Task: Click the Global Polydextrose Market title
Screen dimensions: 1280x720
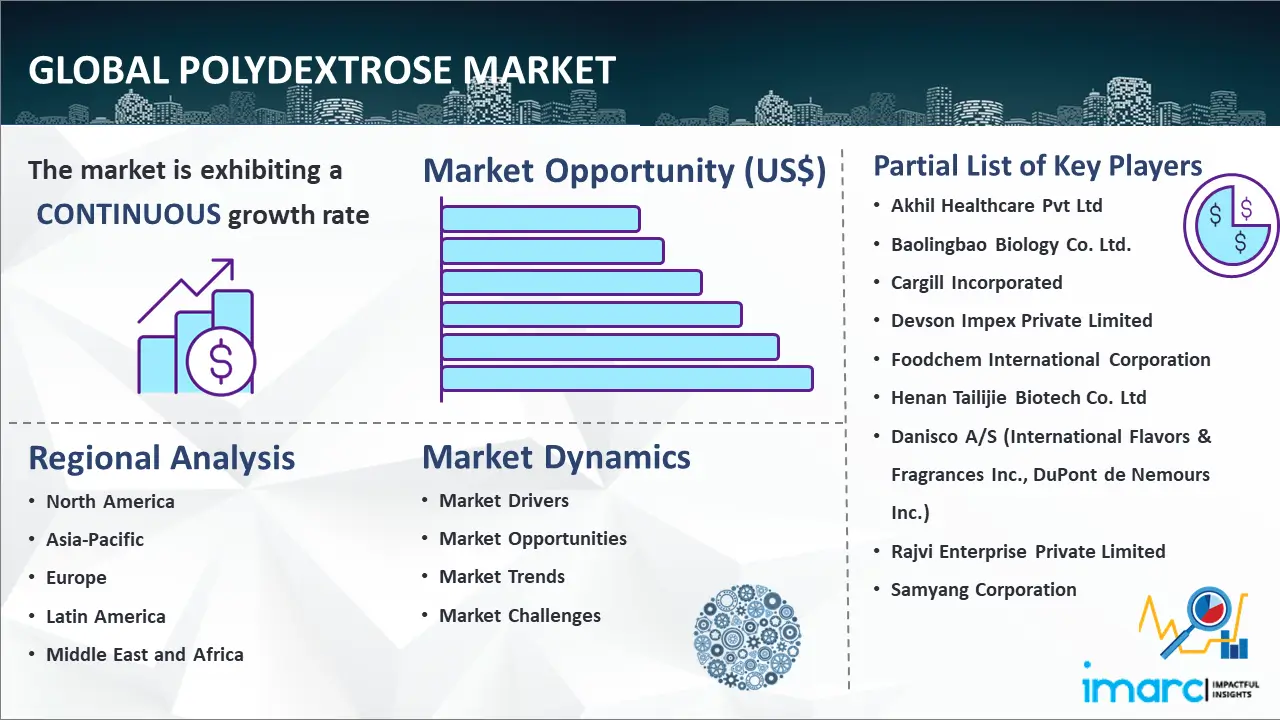Action: [322, 70]
